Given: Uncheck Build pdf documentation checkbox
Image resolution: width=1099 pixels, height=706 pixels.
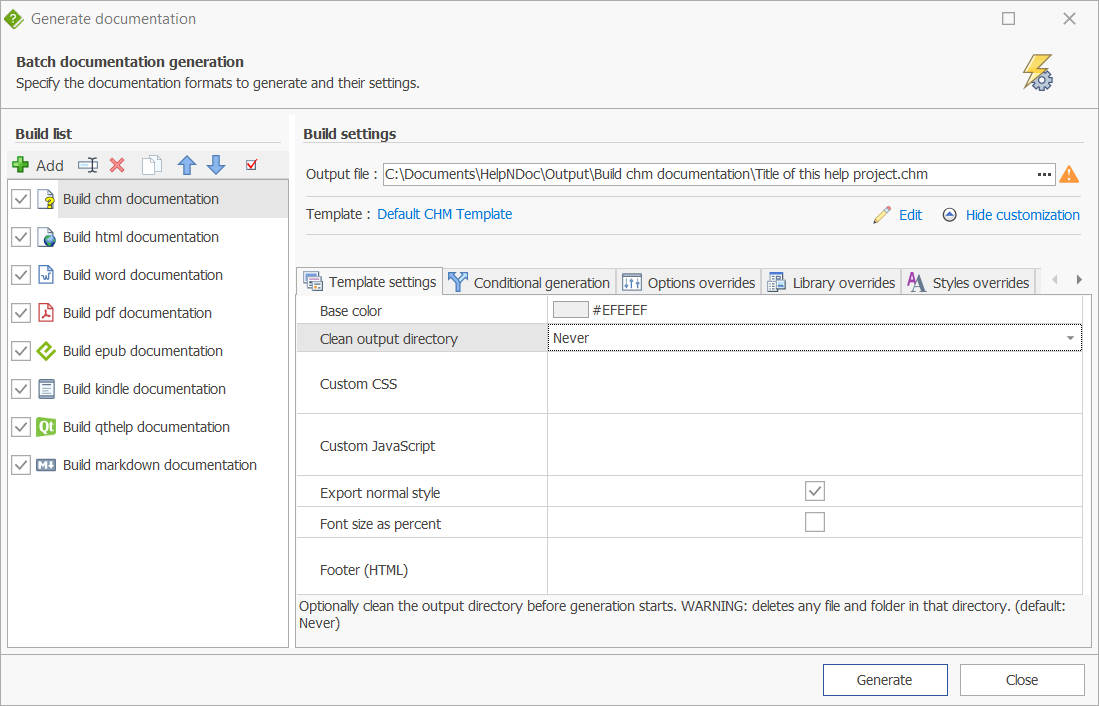Looking at the screenshot, I should [x=21, y=313].
